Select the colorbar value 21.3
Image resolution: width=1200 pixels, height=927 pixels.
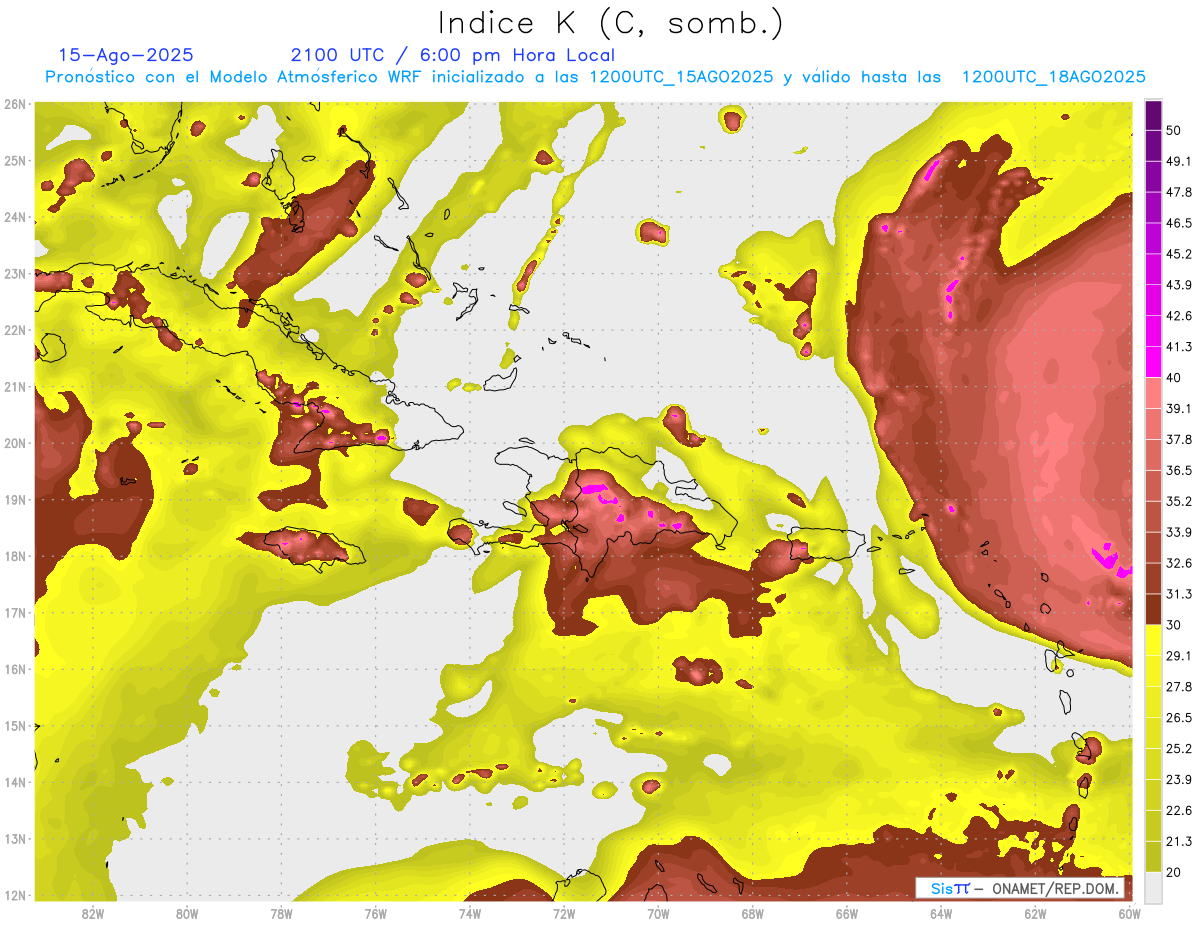point(1178,841)
